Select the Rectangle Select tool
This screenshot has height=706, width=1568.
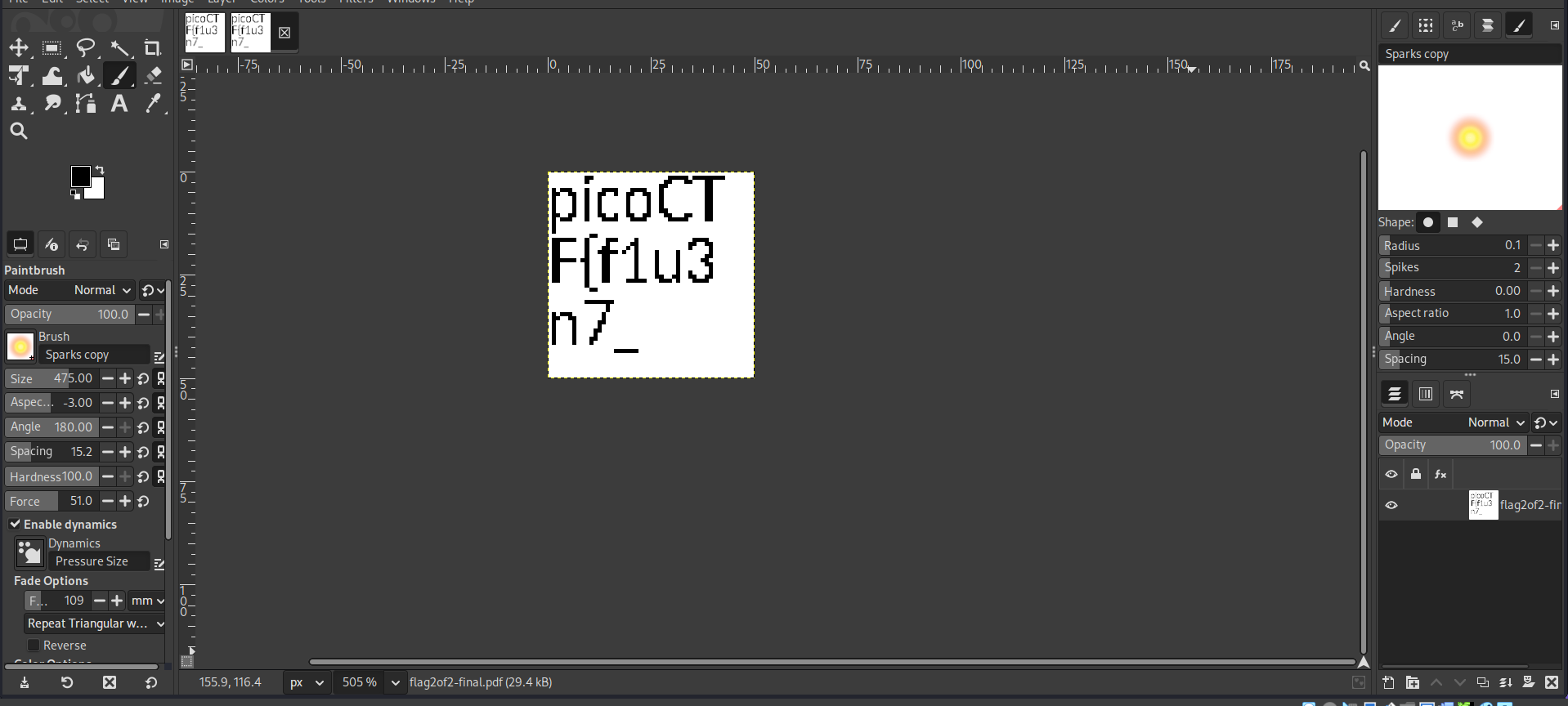[52, 48]
